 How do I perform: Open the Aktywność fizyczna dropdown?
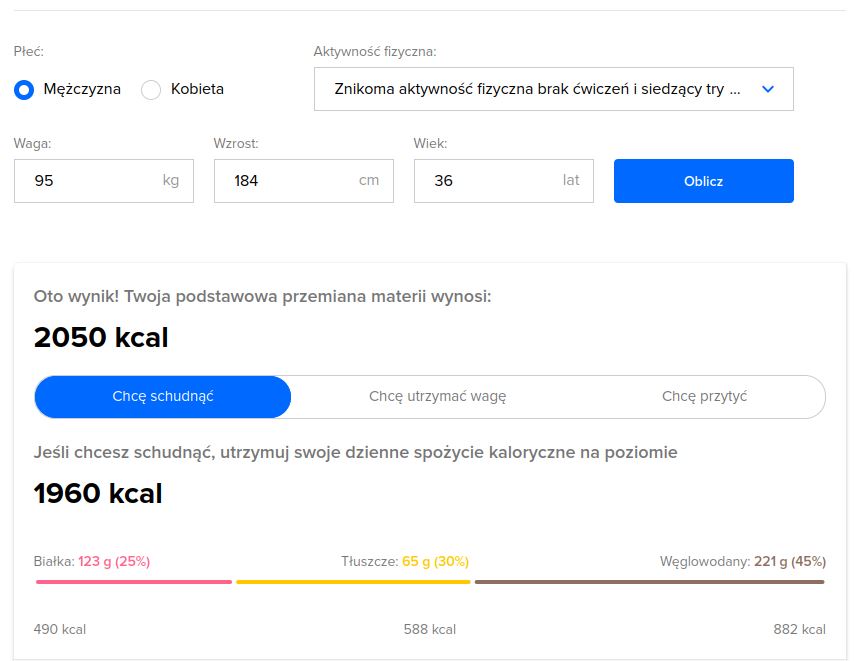(554, 89)
